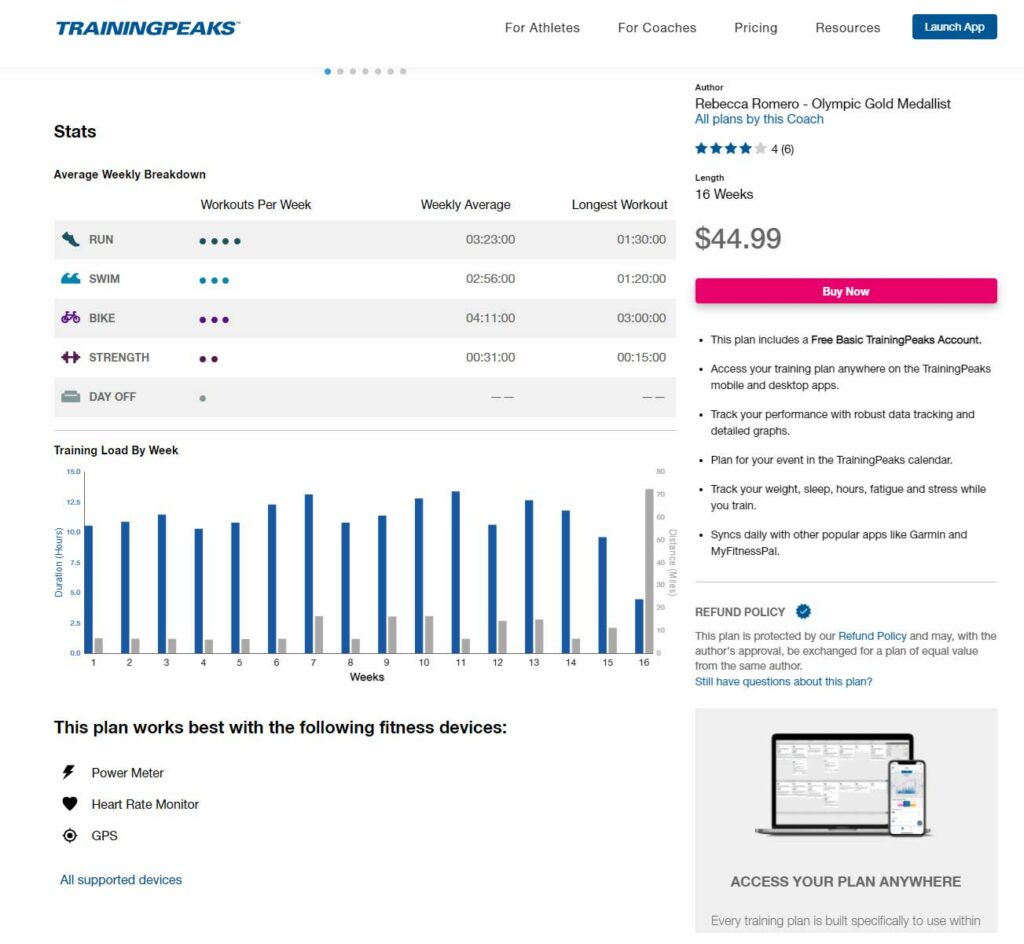This screenshot has height=944, width=1024.
Task: Click the Buy Now button
Action: point(846,291)
